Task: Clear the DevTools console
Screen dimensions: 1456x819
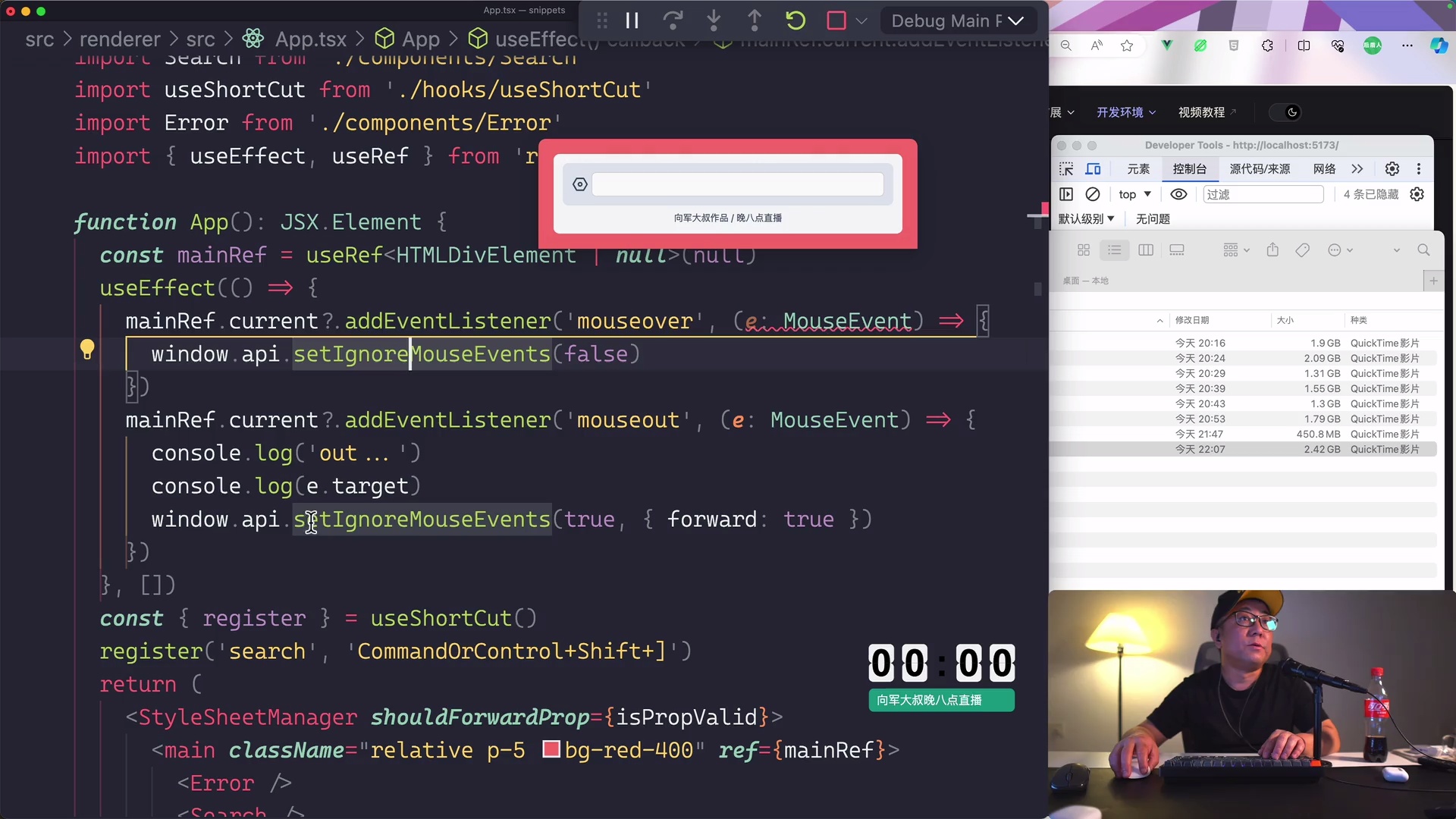Action: pyautogui.click(x=1093, y=195)
